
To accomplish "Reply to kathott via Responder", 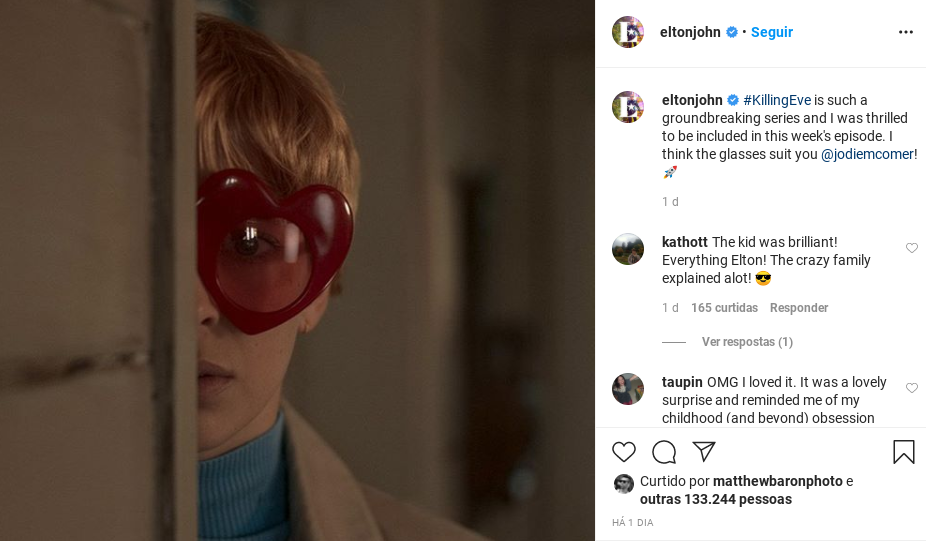I will point(799,308).
